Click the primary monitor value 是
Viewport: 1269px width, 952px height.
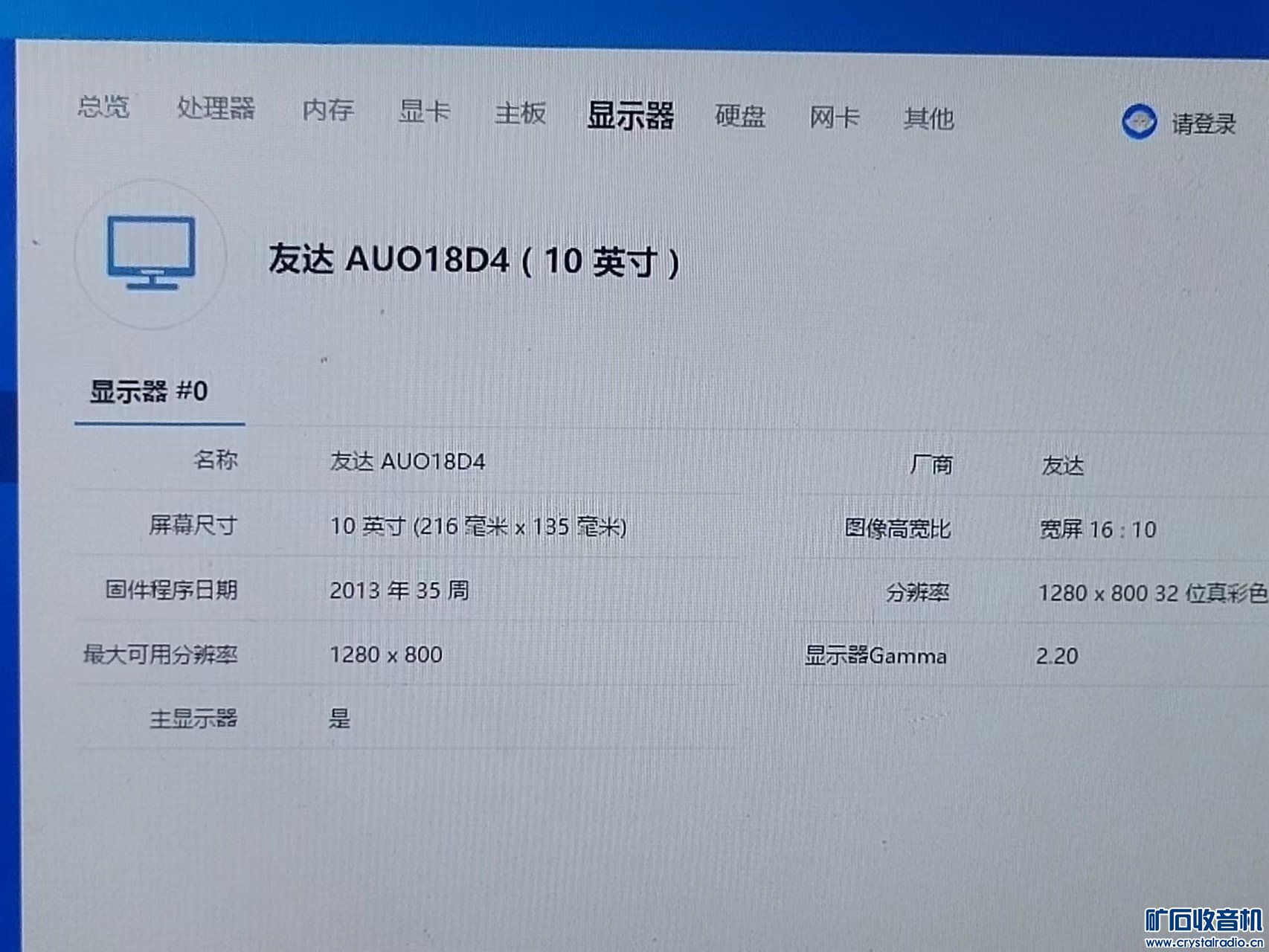pos(340,718)
